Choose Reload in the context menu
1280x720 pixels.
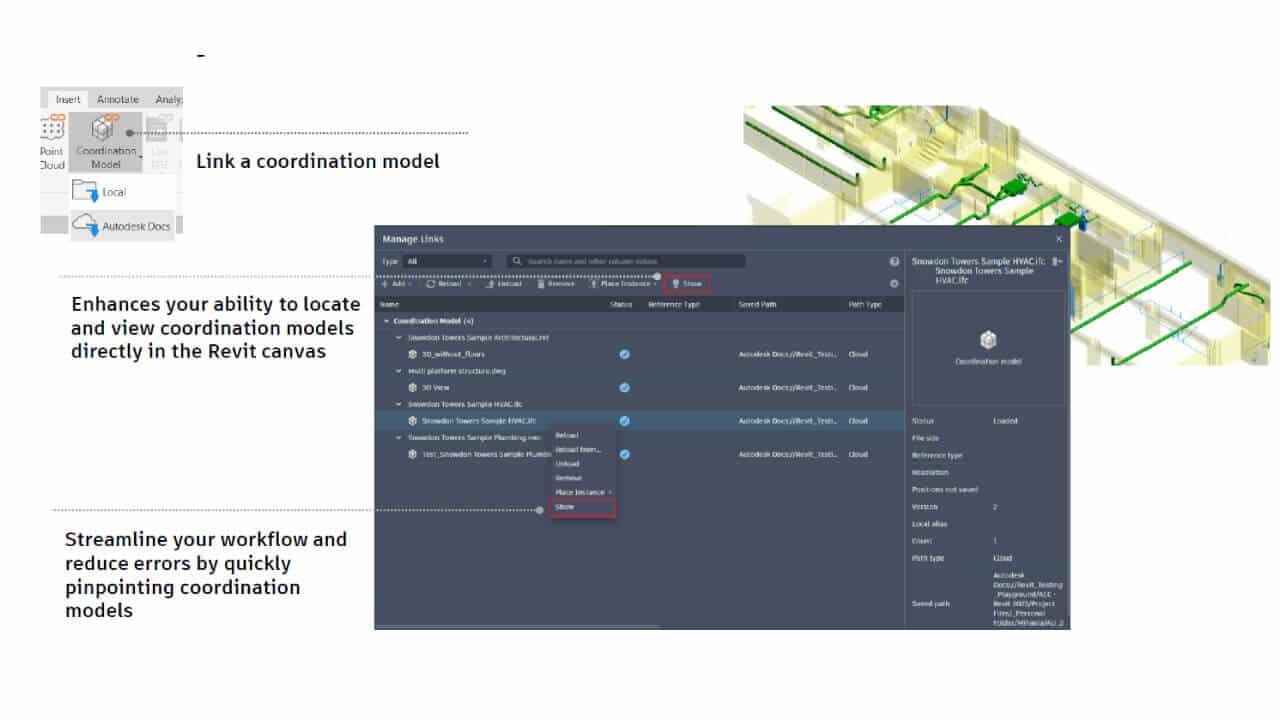tap(582, 435)
